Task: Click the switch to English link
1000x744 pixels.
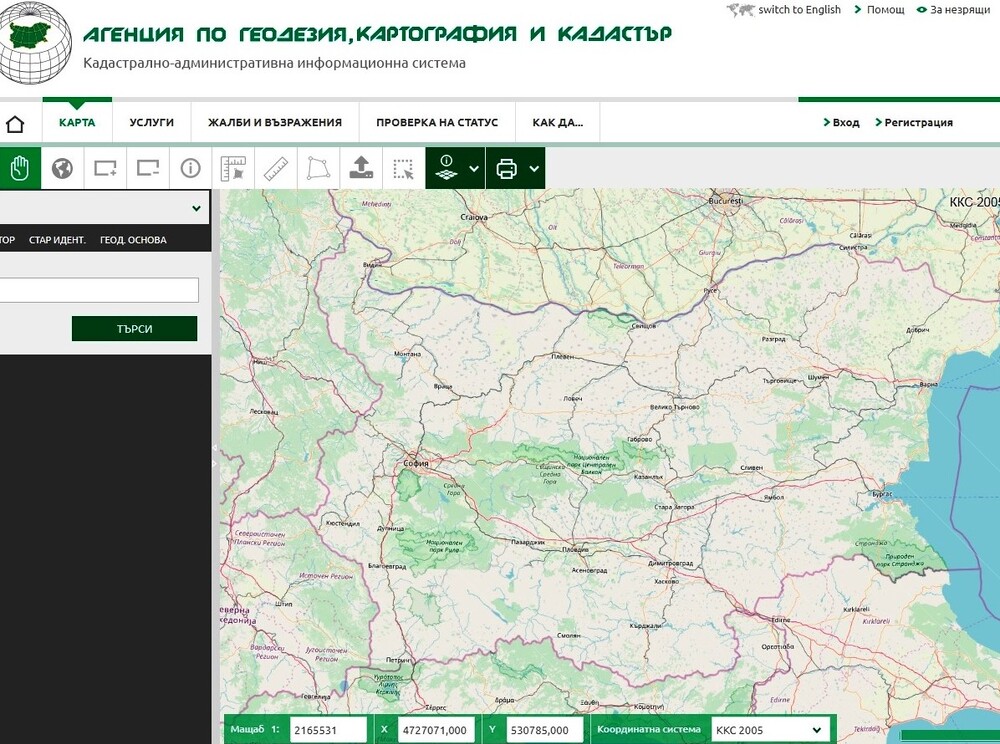Action: point(798,10)
